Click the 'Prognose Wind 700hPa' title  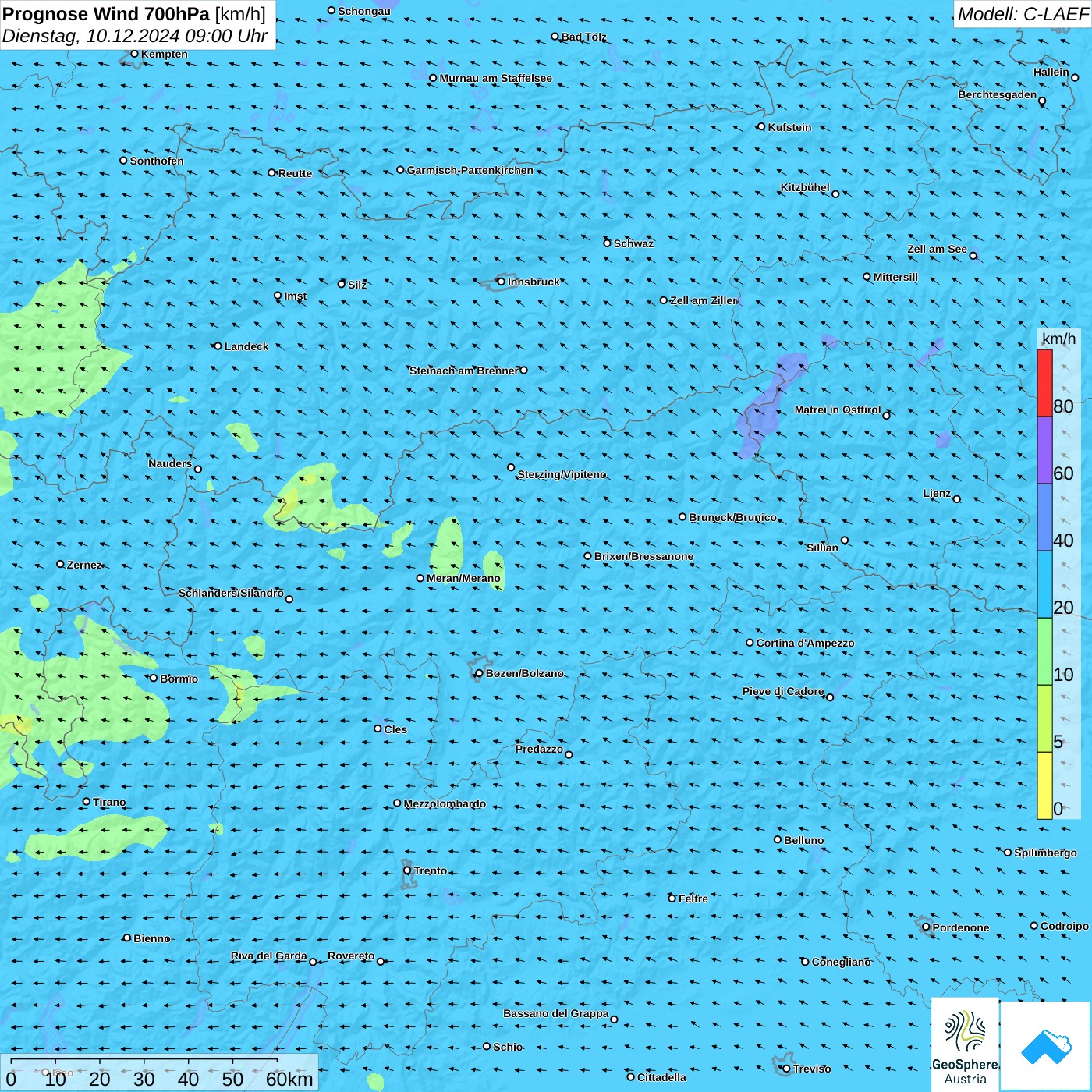pyautogui.click(x=106, y=14)
